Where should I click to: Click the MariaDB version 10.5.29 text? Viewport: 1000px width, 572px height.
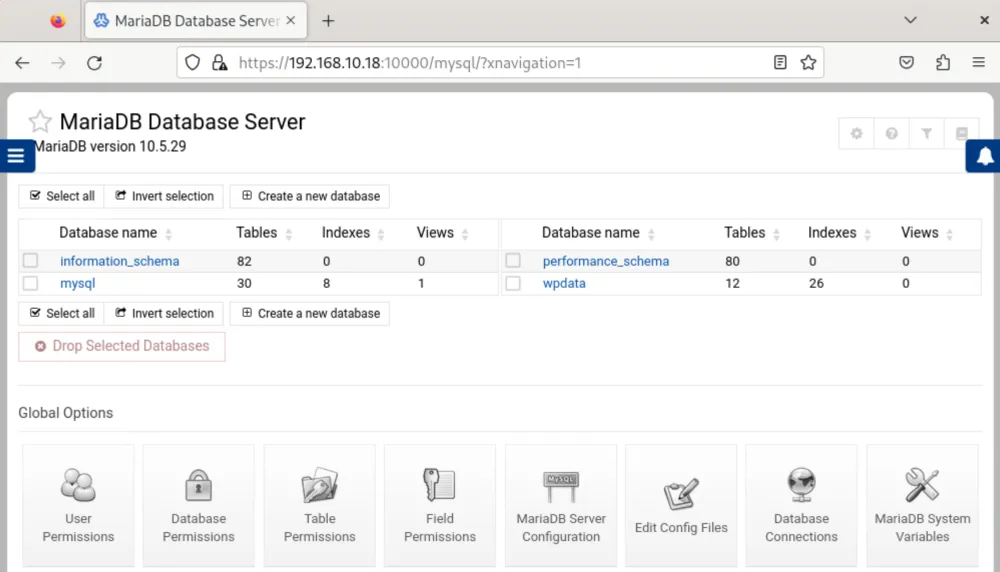tap(110, 146)
